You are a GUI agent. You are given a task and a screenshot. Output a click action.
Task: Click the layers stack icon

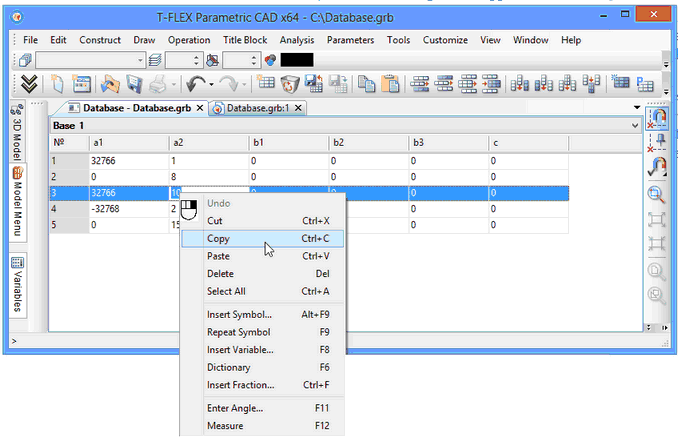pos(155,60)
